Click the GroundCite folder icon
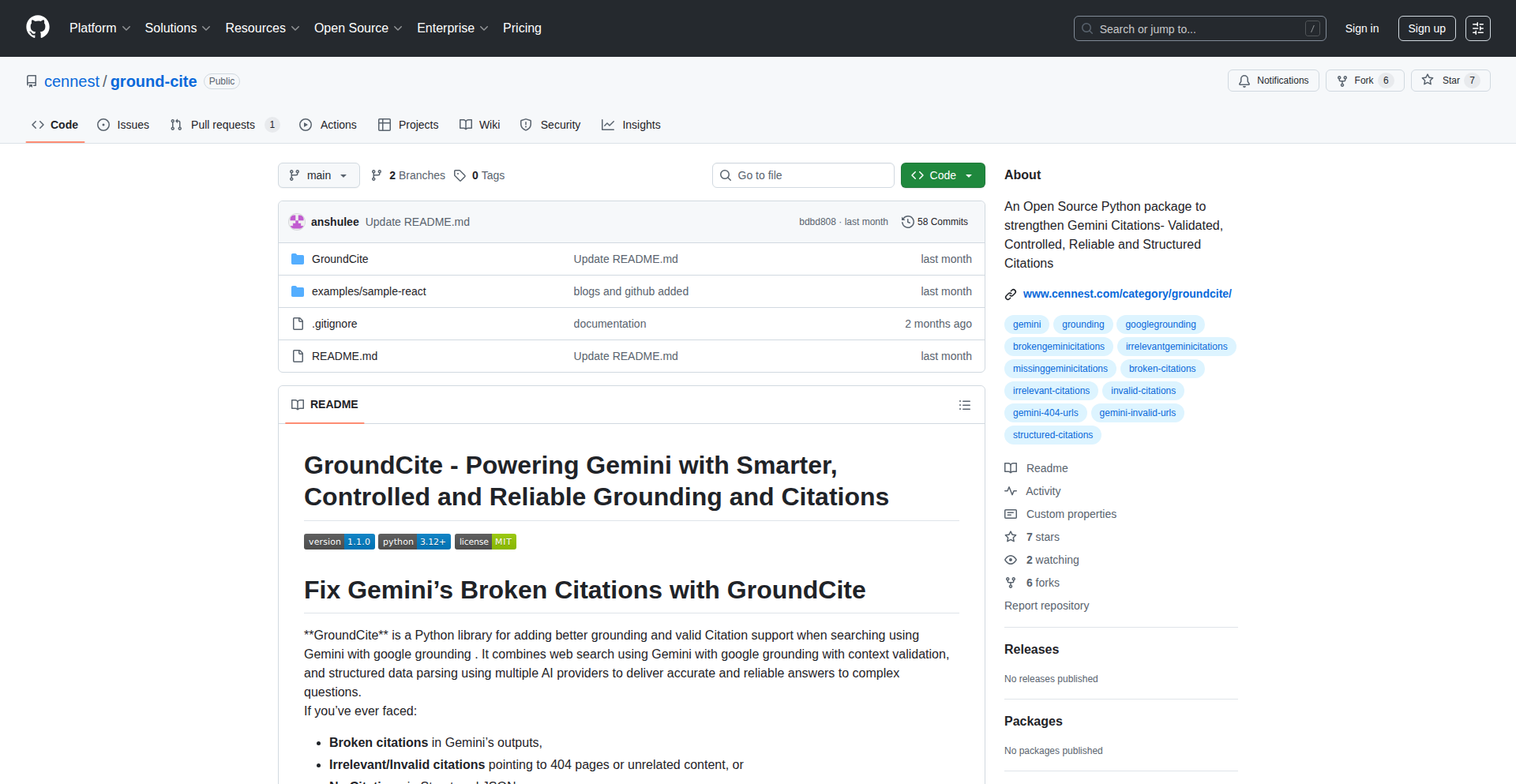This screenshot has height=784, width=1516. pos(298,259)
